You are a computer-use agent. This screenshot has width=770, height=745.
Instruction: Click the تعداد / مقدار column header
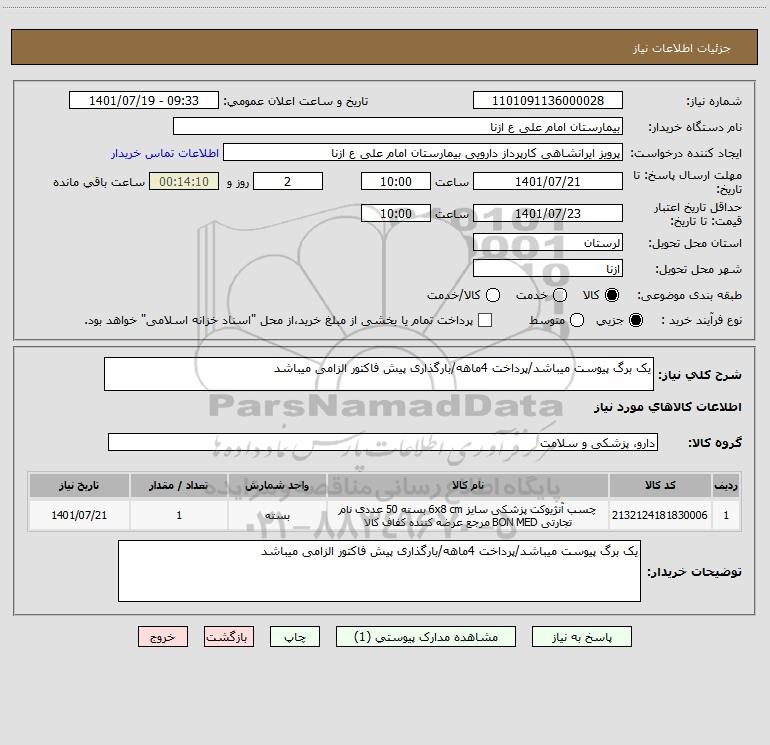click(179, 486)
